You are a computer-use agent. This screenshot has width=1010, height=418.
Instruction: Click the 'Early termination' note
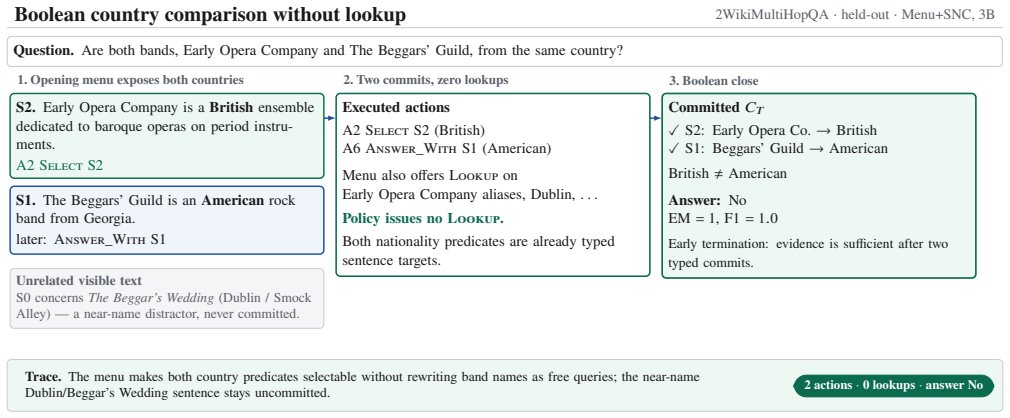[808, 254]
